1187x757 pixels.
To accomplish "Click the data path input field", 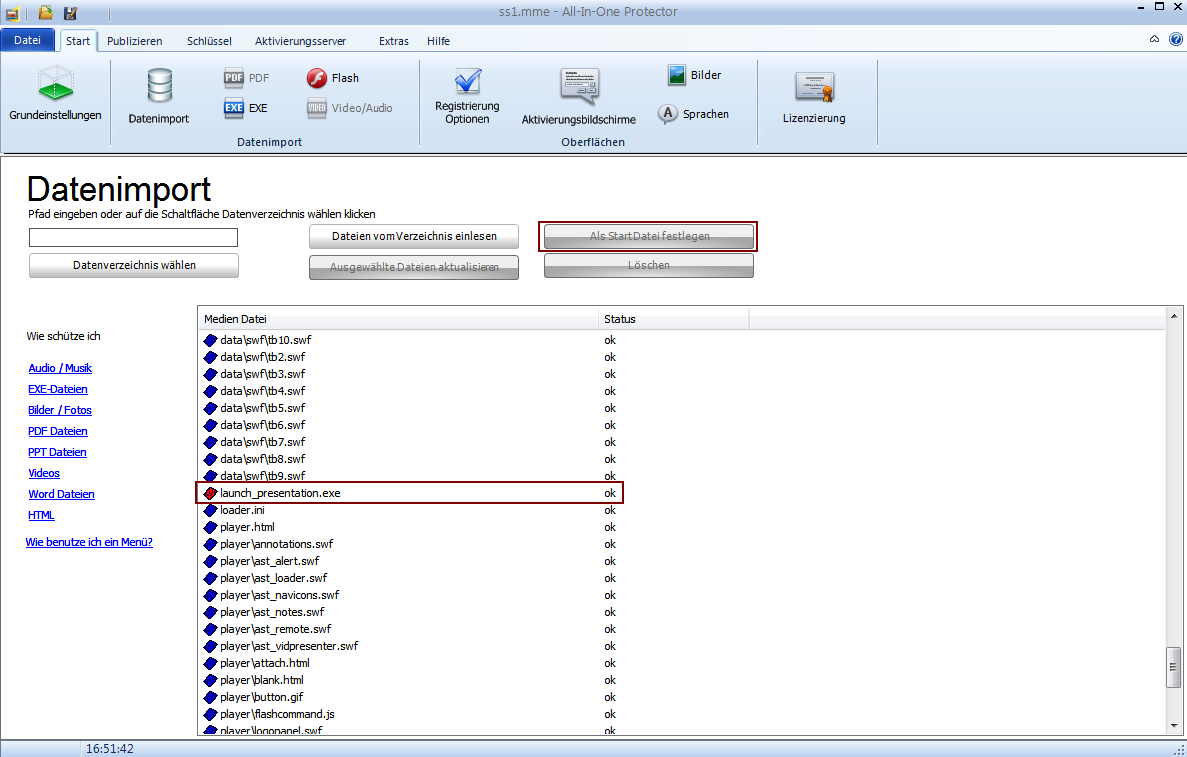I will pyautogui.click(x=133, y=237).
